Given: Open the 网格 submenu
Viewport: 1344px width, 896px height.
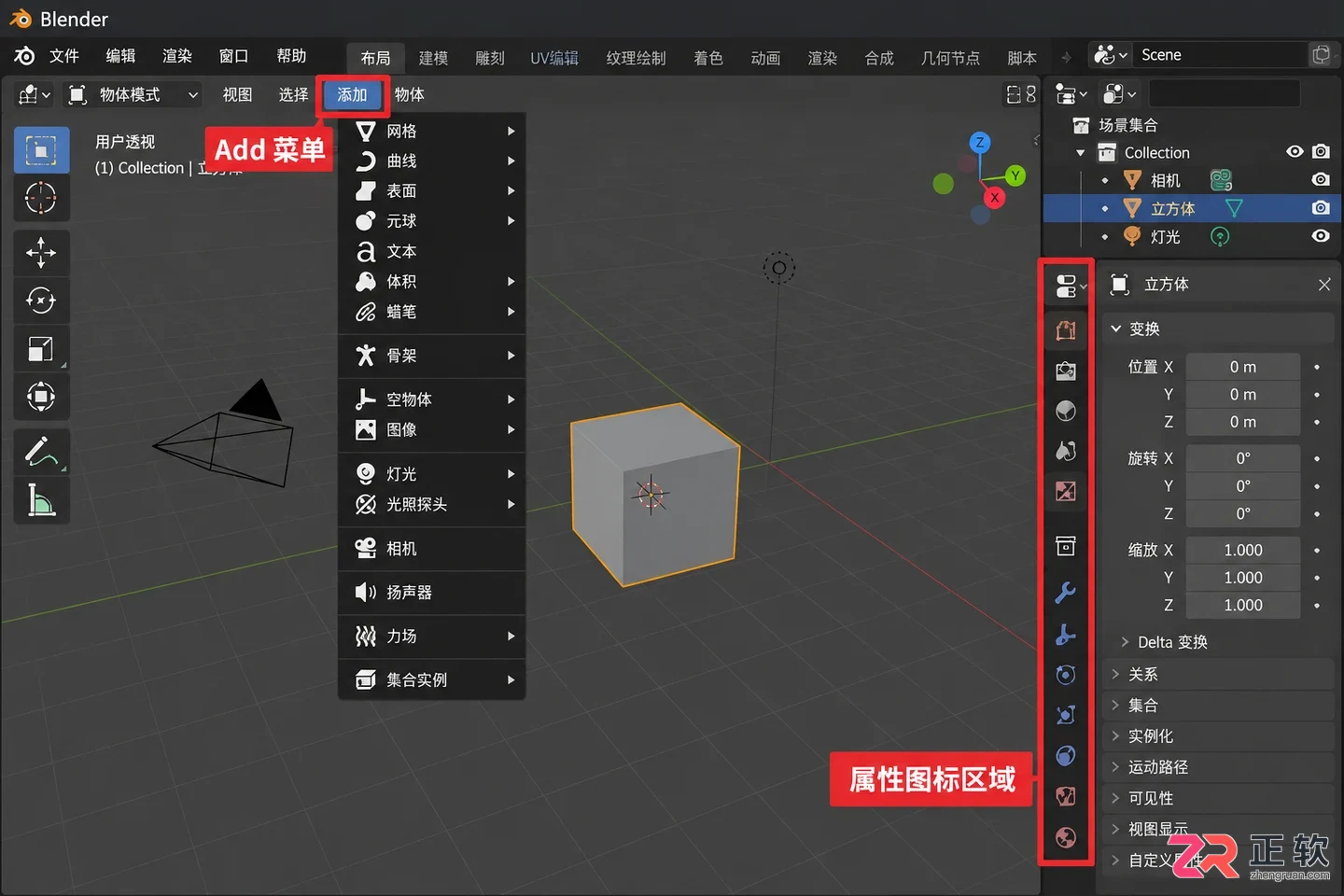Looking at the screenshot, I should pos(432,131).
